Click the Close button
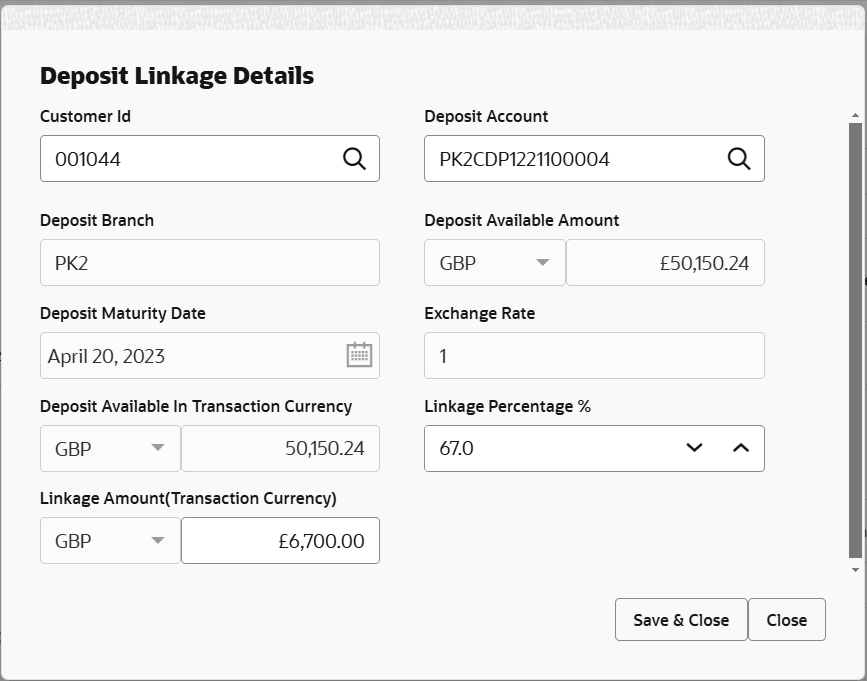867x681 pixels. click(787, 619)
